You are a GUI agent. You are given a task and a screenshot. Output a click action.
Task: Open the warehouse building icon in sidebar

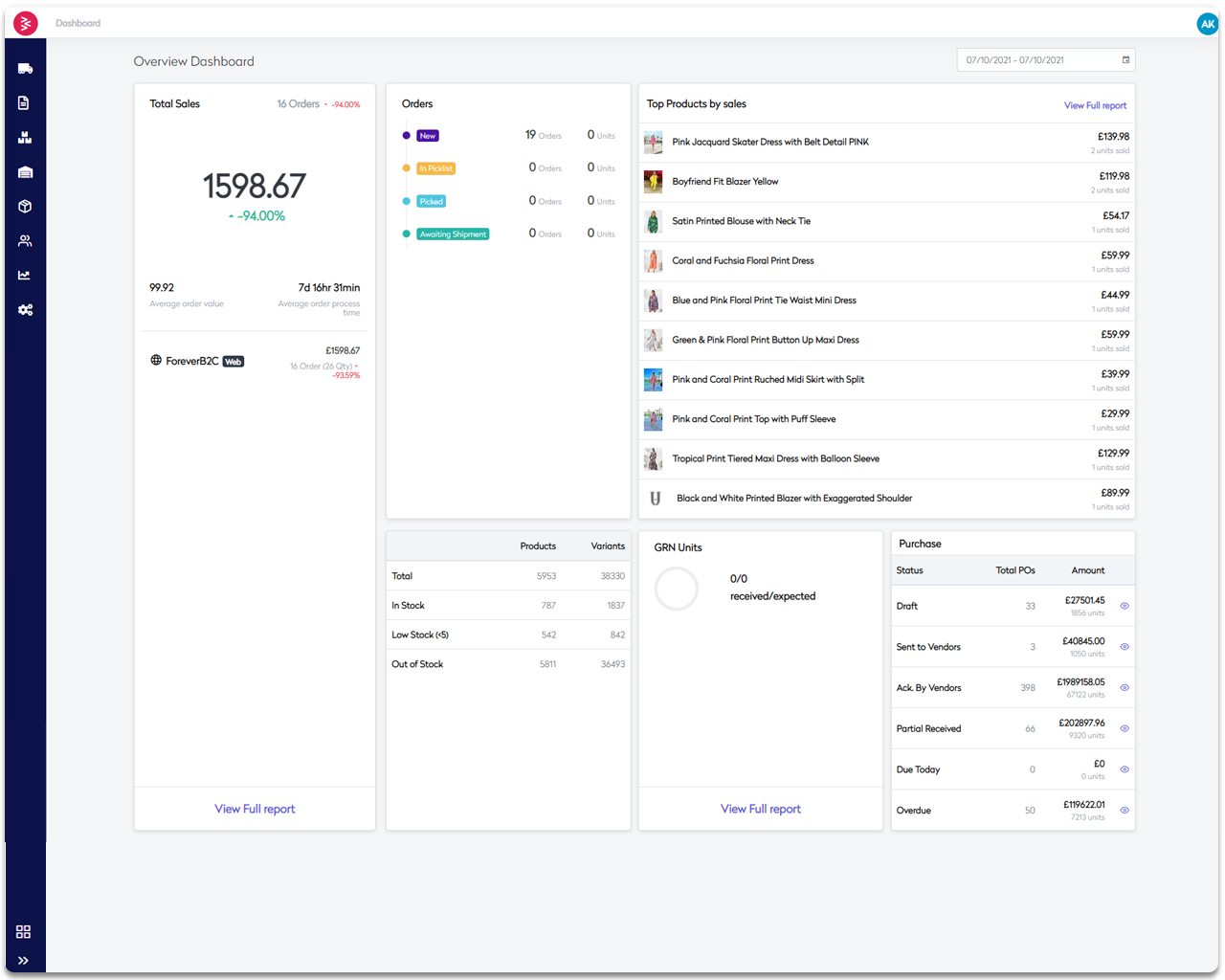[24, 171]
